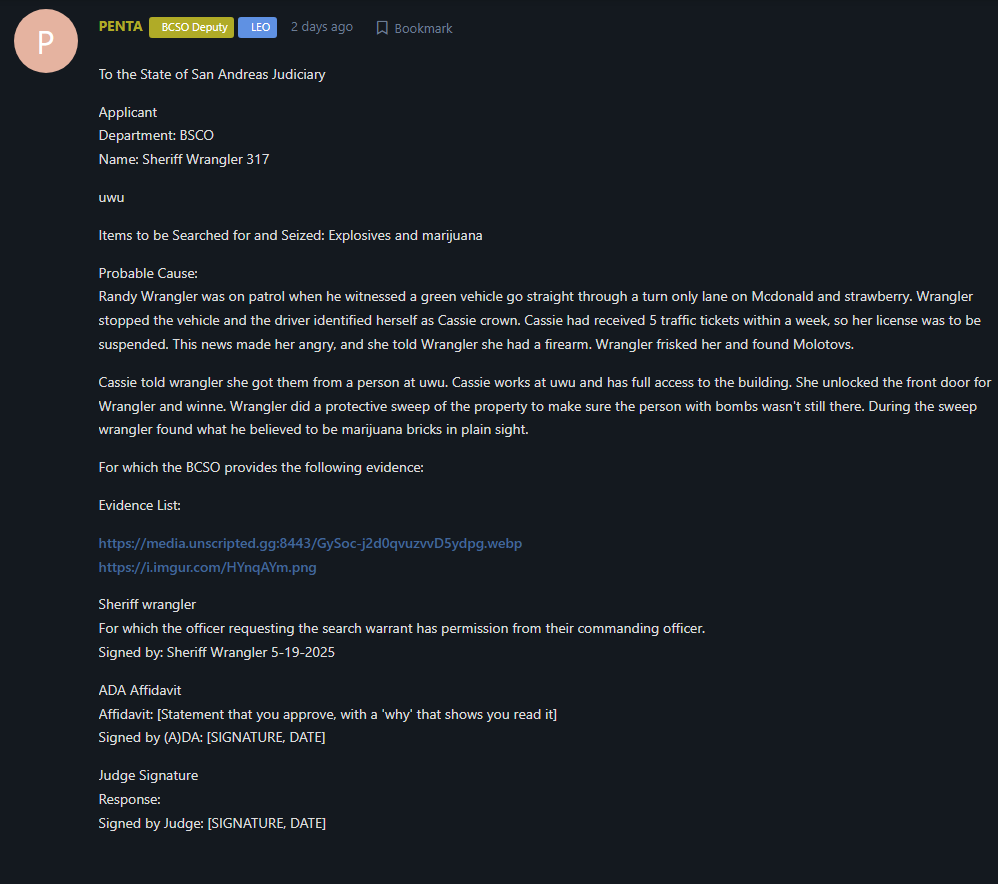Click the blue LEO badge

tap(258, 27)
